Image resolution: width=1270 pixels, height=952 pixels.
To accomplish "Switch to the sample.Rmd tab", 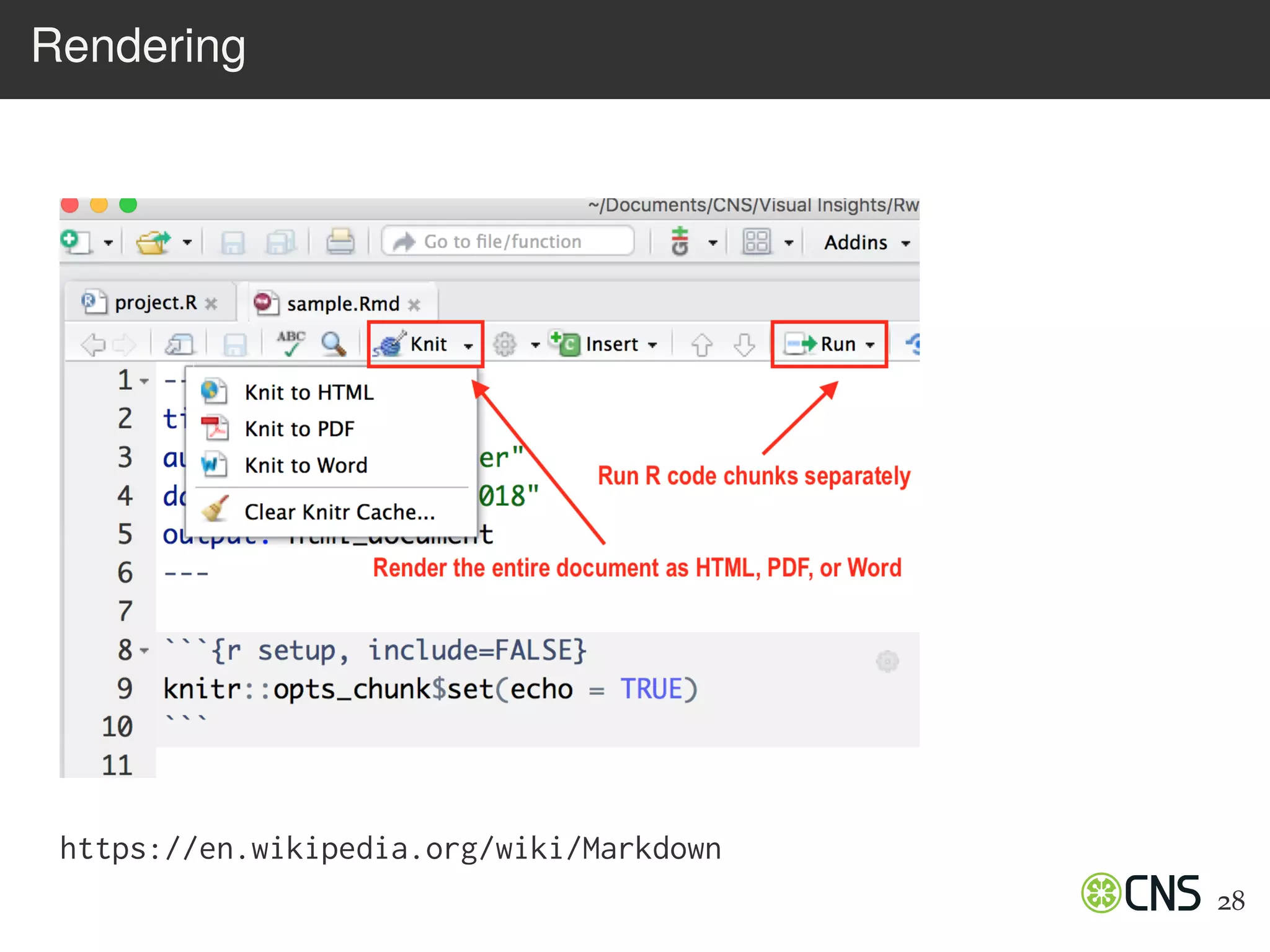I will [343, 304].
